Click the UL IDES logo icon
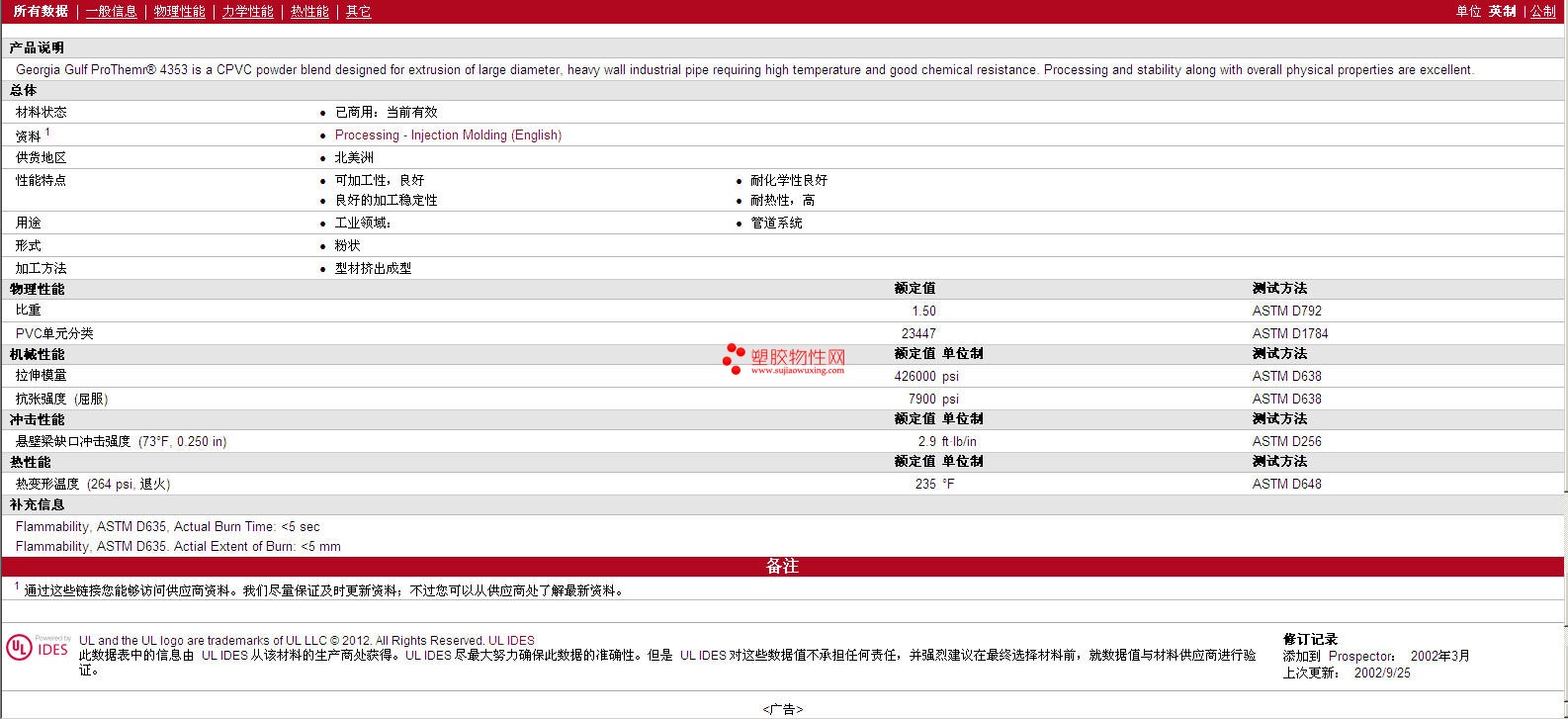The width and height of the screenshot is (1568, 719). pos(38,648)
